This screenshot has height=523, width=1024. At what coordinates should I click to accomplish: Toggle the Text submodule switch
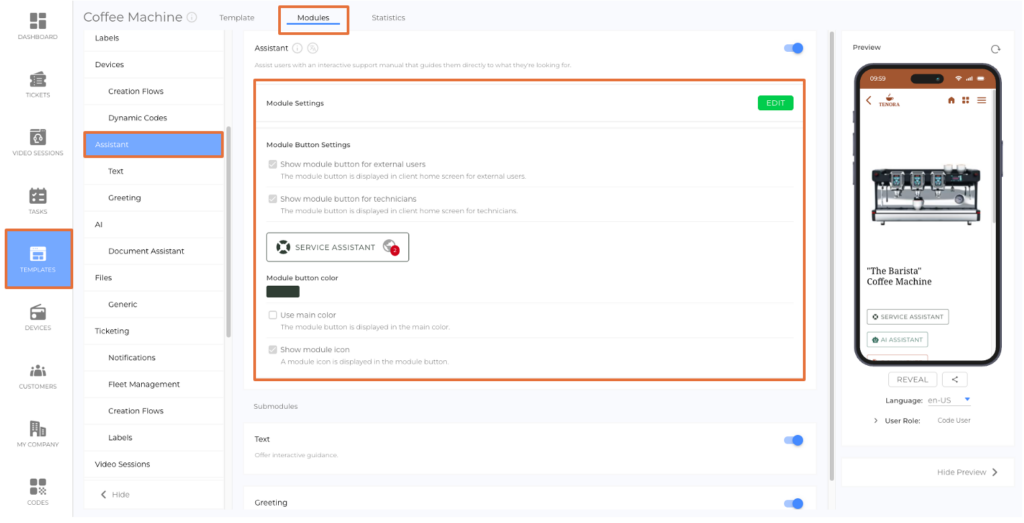[794, 440]
